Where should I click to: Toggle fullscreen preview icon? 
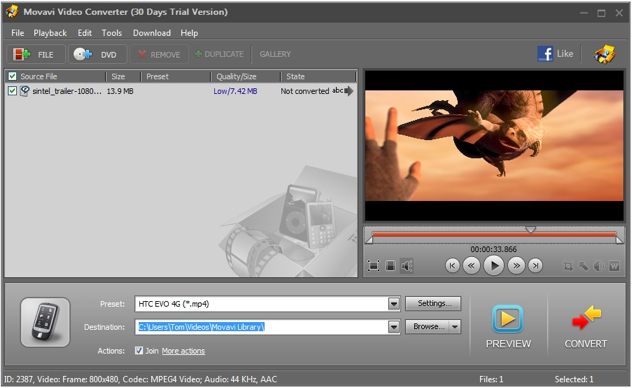[x=374, y=266]
